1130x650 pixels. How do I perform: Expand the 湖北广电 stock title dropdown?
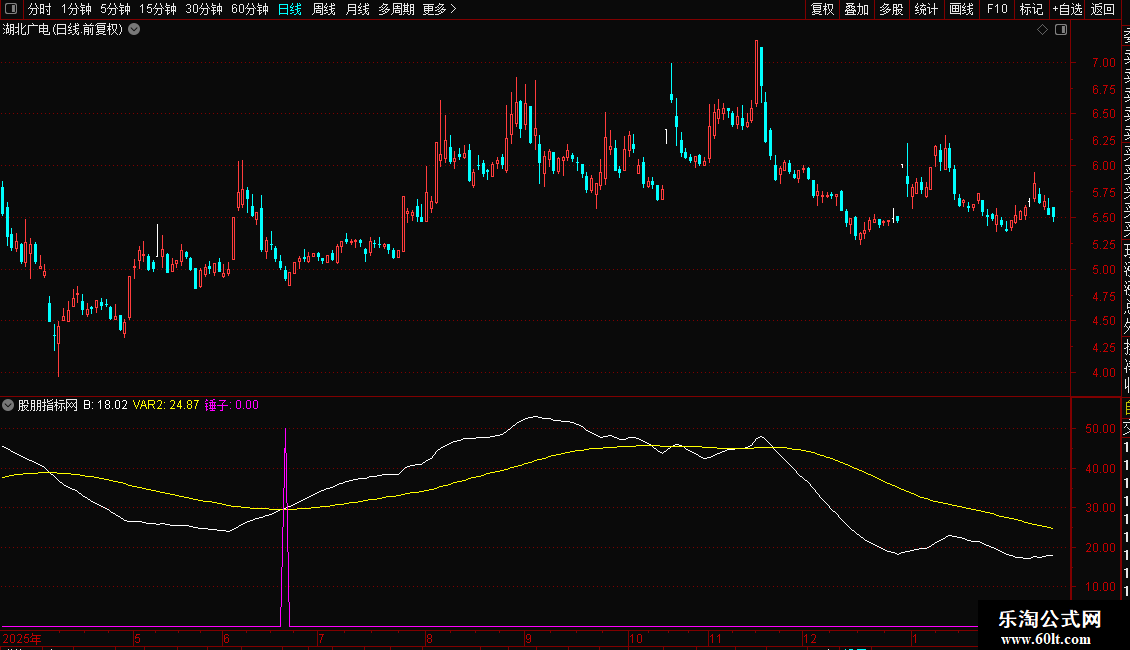pos(134,30)
